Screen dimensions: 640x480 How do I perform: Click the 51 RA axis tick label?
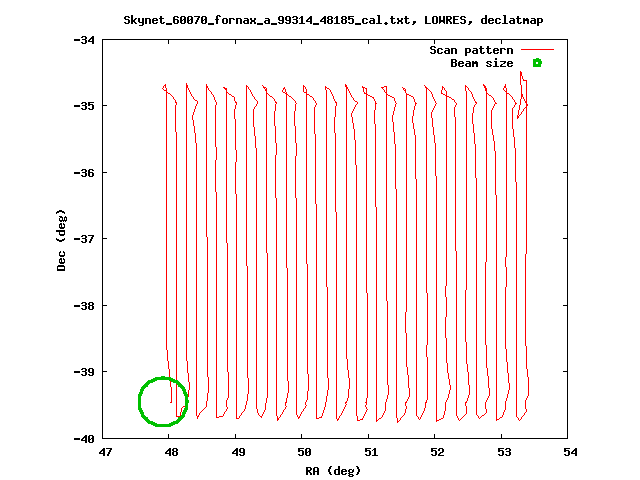[371, 452]
